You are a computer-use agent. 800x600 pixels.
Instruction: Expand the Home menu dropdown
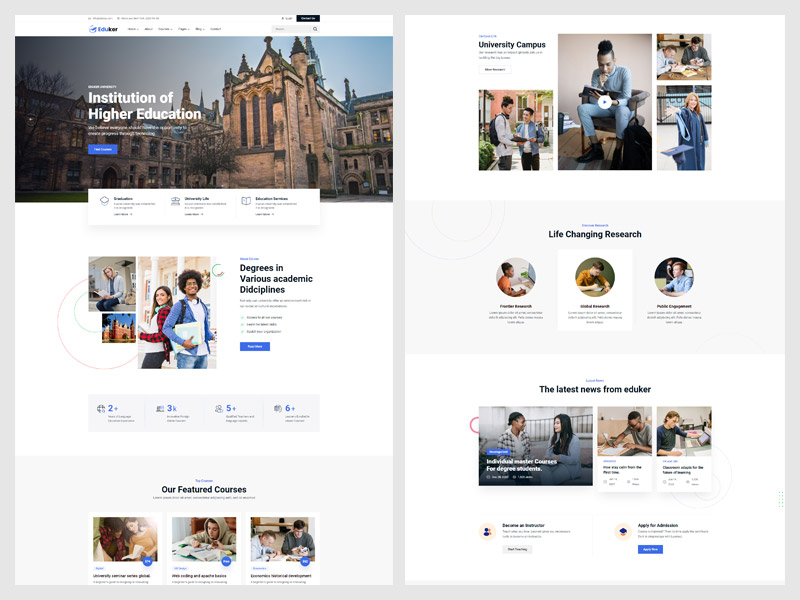coord(133,29)
